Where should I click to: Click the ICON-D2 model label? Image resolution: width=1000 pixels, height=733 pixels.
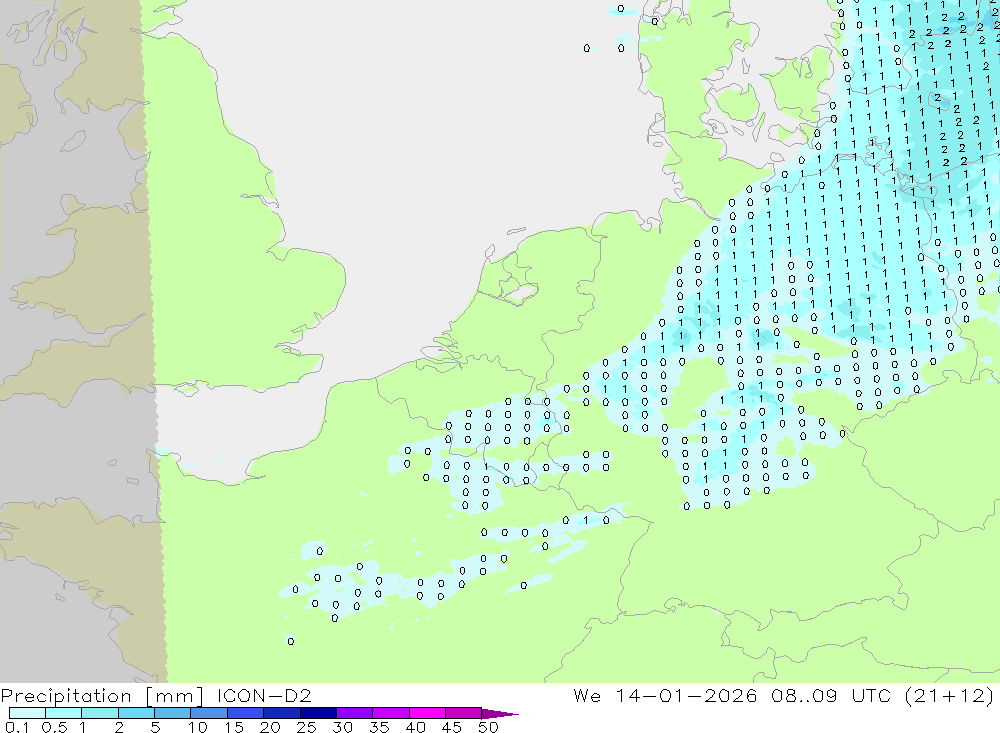point(264,695)
